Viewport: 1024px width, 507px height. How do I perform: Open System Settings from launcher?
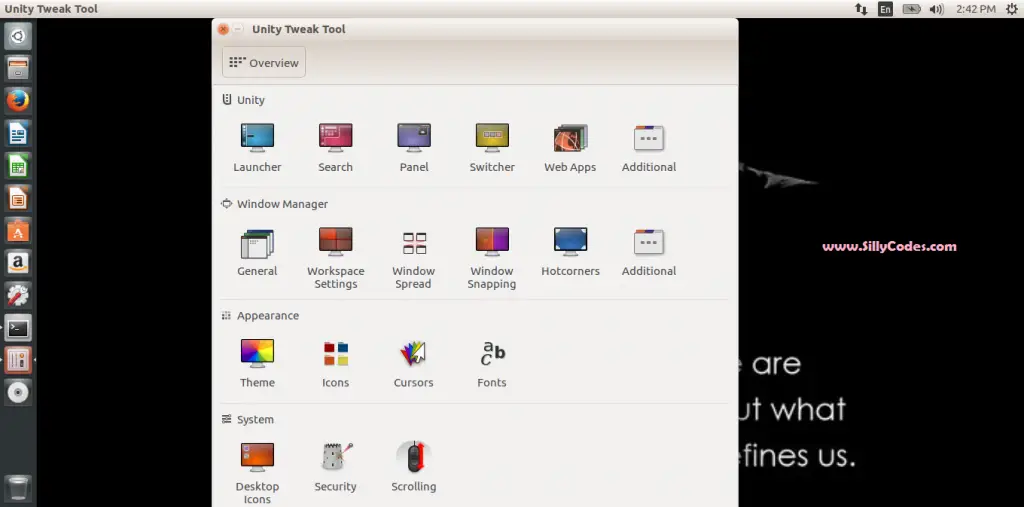[x=18, y=295]
